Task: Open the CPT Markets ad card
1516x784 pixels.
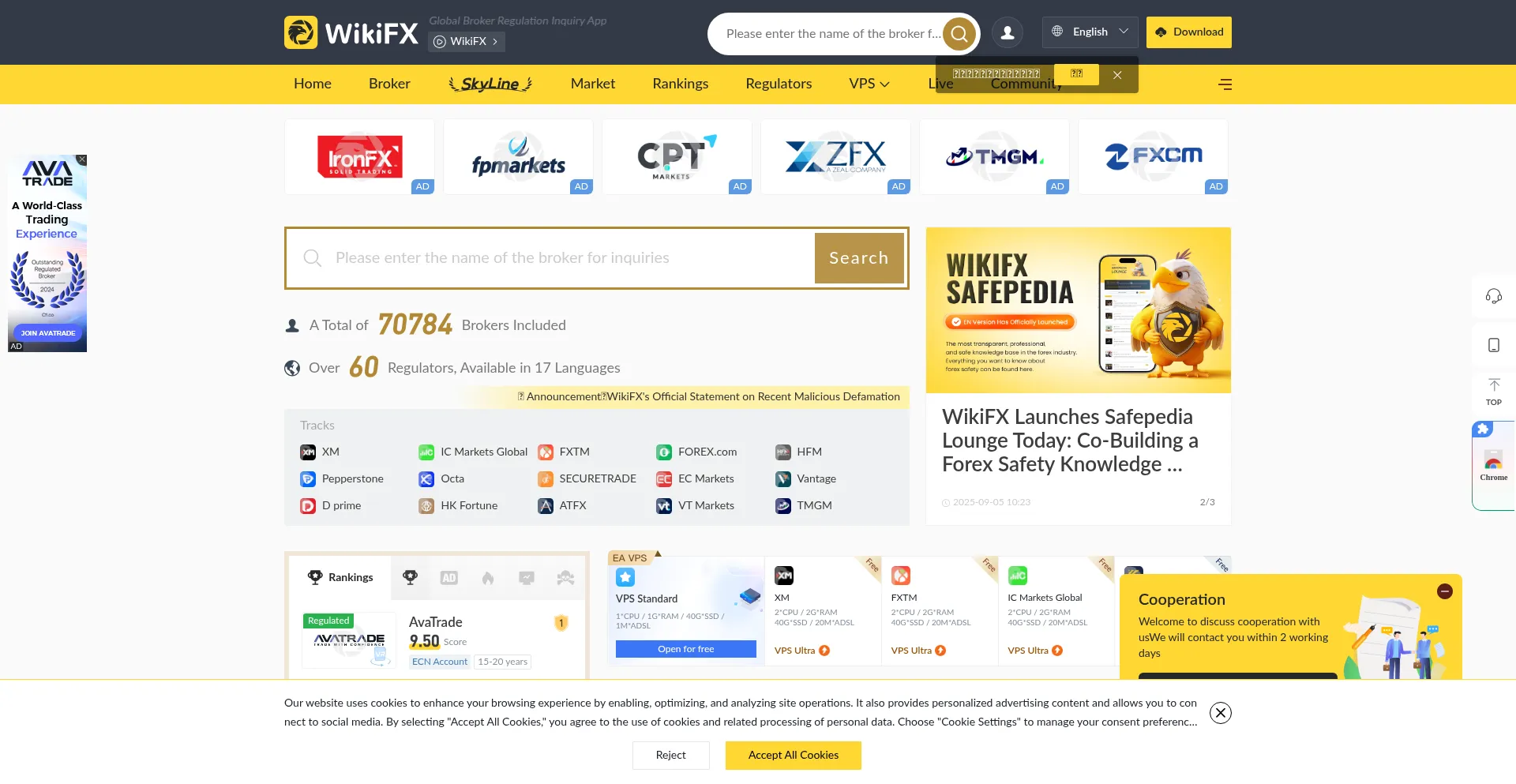Action: 677,157
